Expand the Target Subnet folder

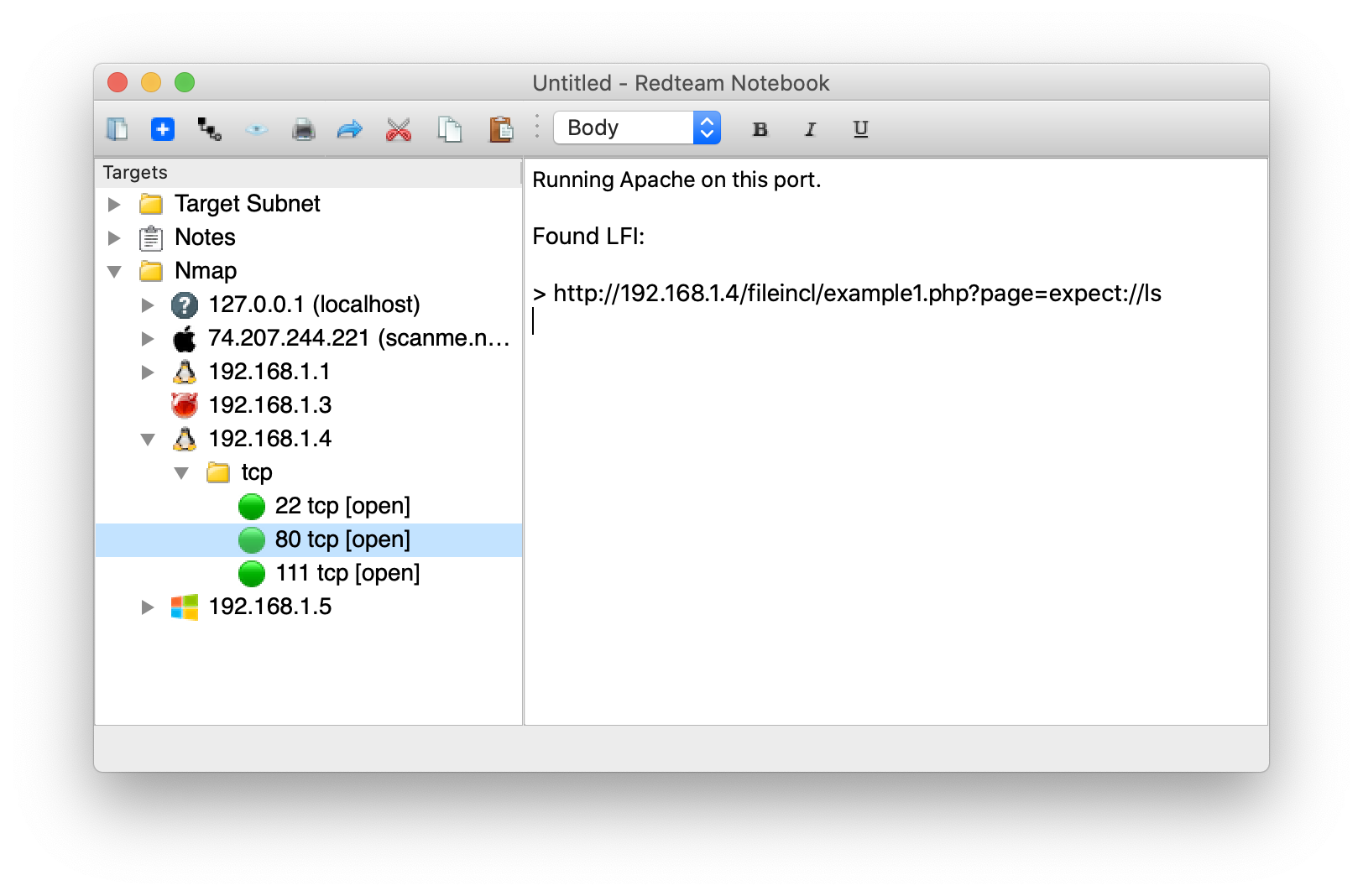coord(114,204)
